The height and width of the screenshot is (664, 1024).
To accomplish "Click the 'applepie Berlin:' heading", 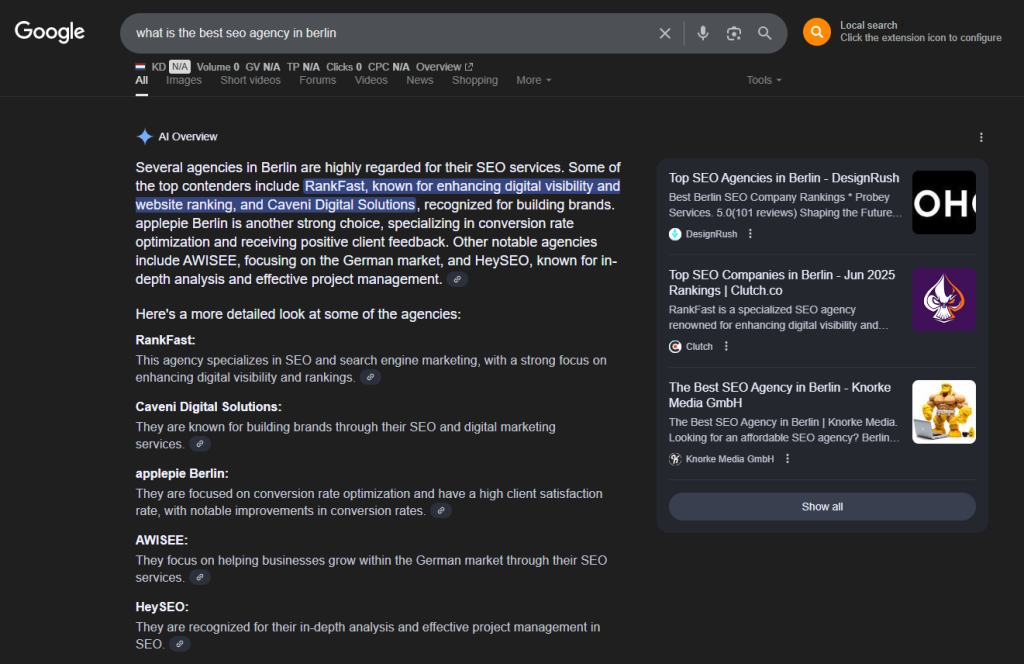I will click(x=182, y=473).
